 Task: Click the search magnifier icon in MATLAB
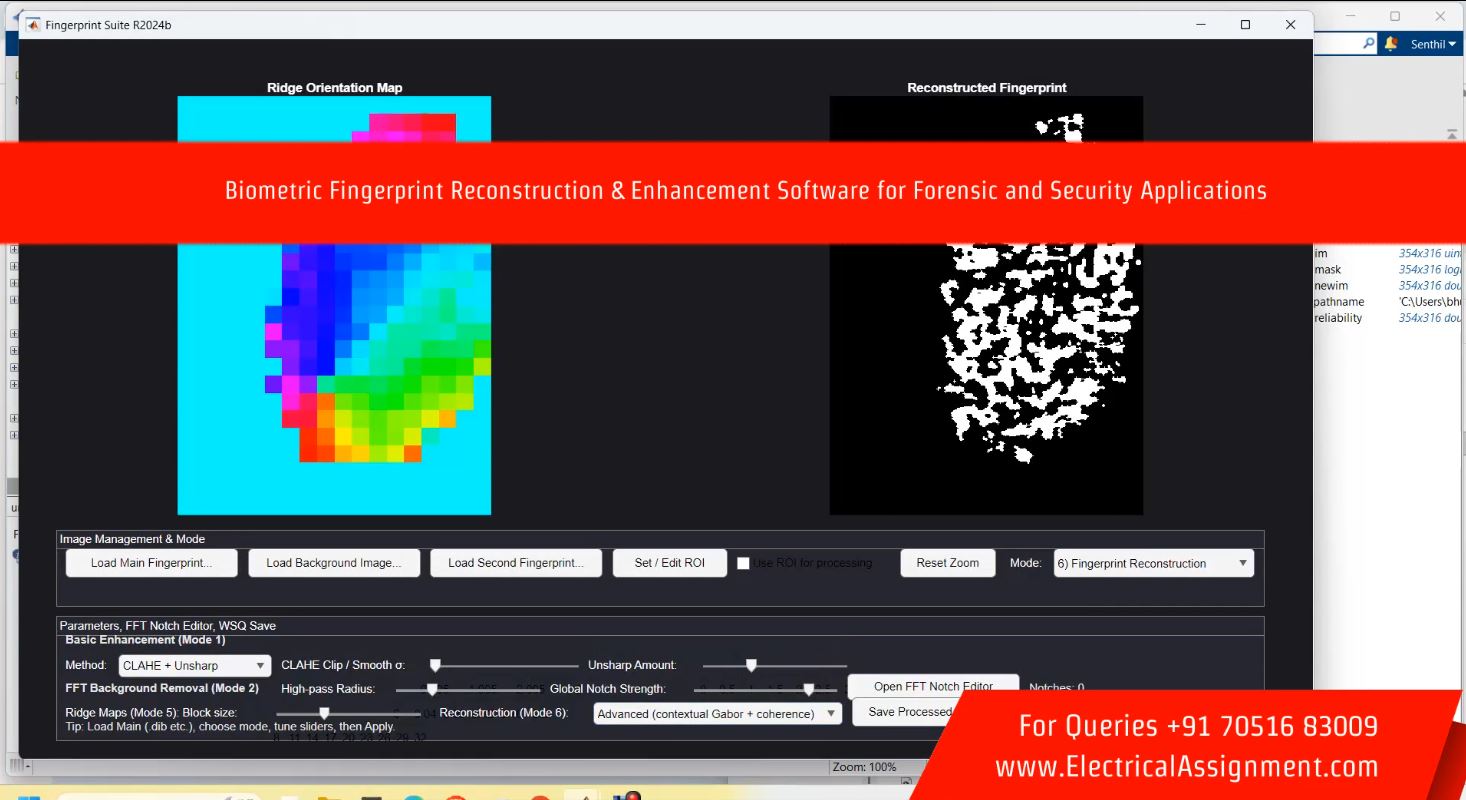[x=1368, y=44]
